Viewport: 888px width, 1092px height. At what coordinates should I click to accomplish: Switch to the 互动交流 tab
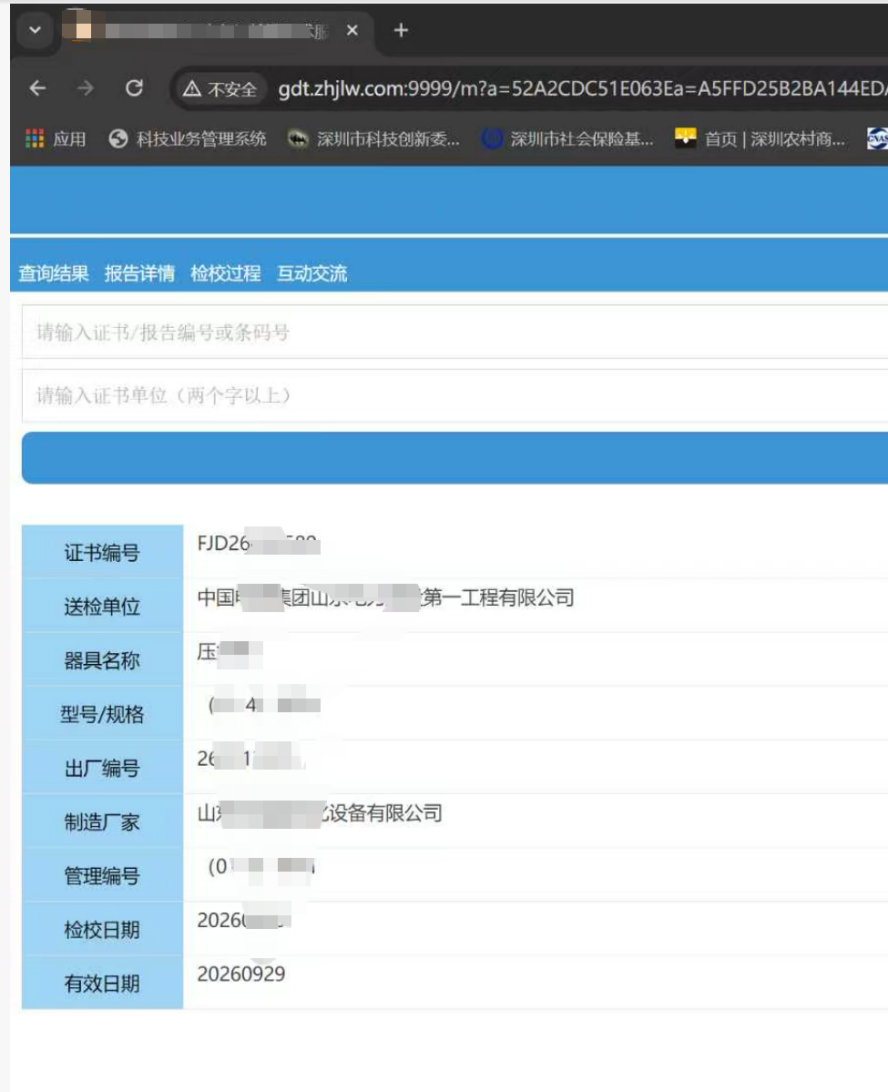pyautogui.click(x=312, y=274)
